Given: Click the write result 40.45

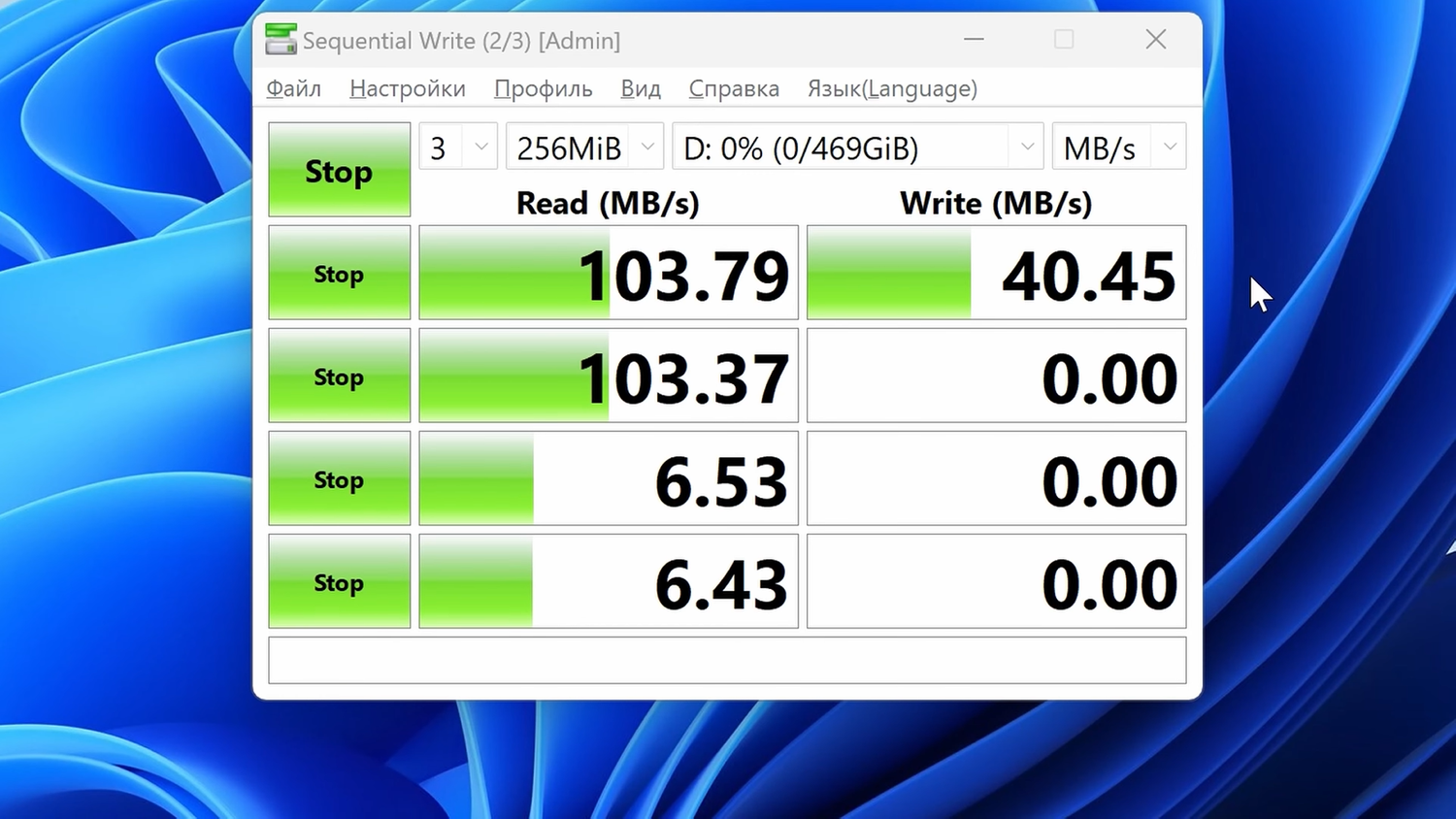Looking at the screenshot, I should [997, 273].
